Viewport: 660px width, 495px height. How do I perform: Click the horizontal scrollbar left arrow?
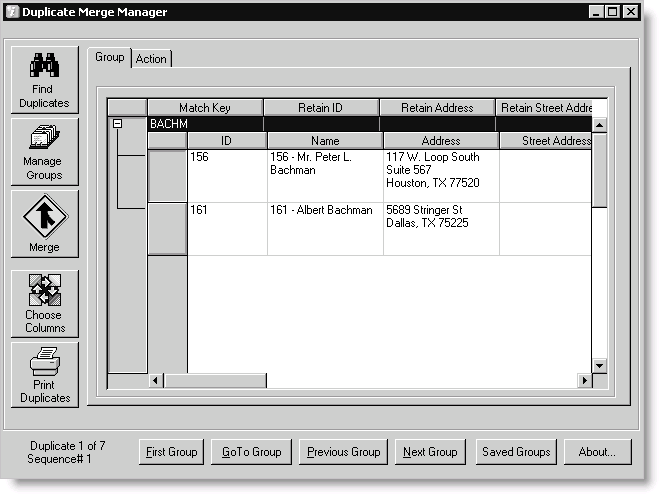(155, 381)
